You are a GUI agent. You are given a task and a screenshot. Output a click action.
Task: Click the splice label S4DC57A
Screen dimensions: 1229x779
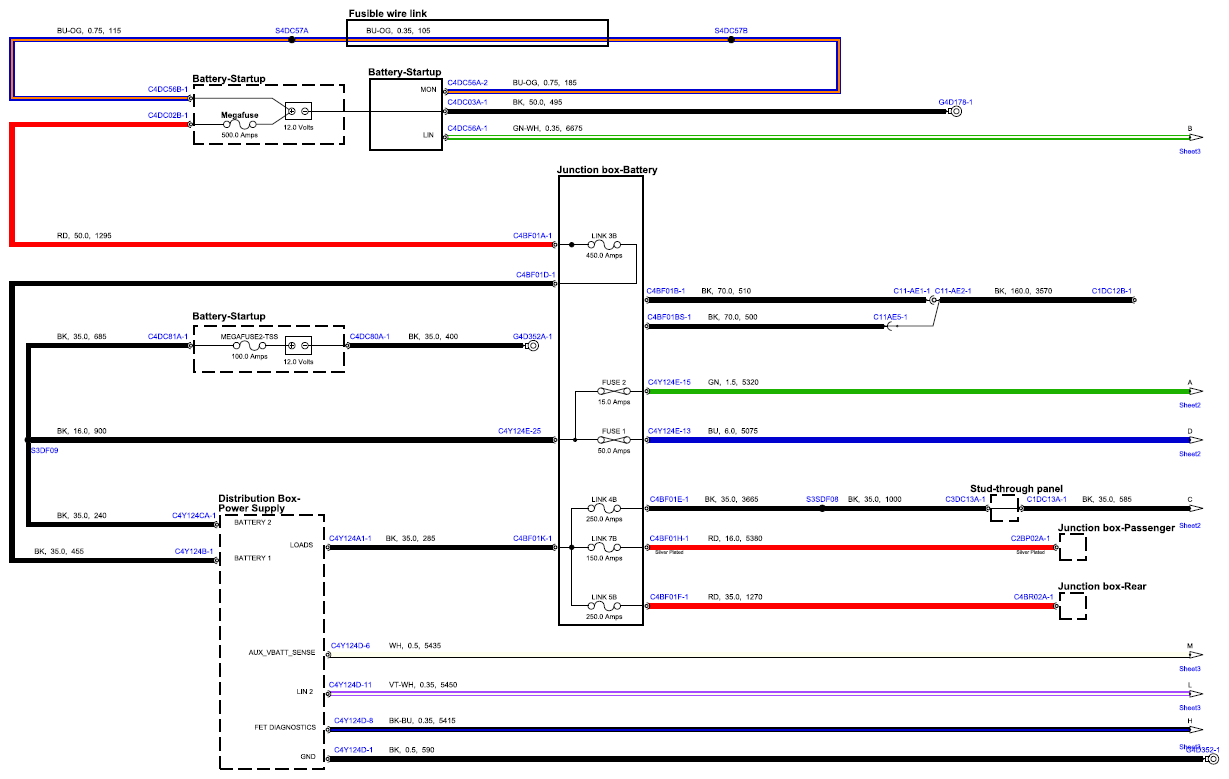[292, 31]
